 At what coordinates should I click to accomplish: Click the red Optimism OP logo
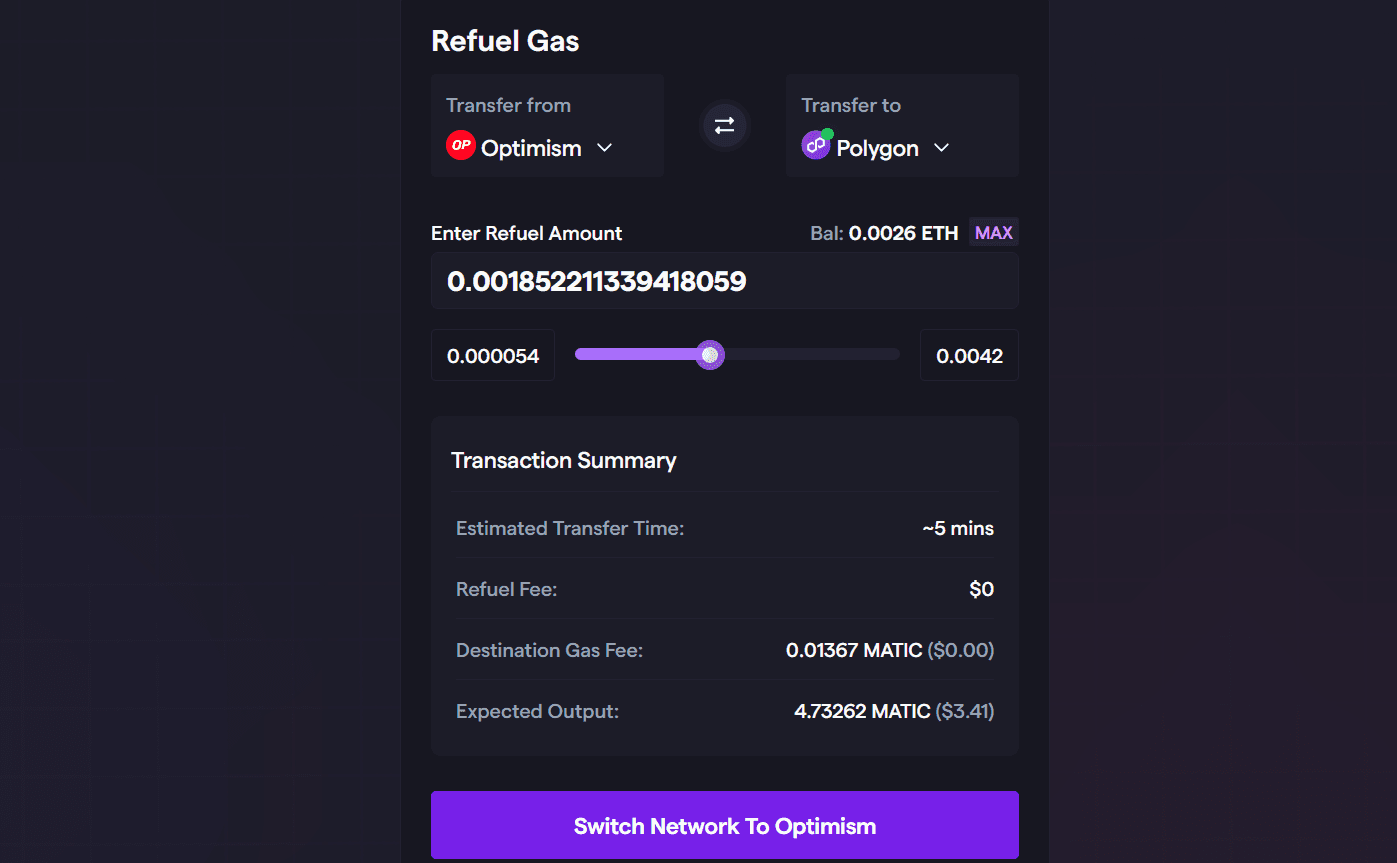tap(460, 146)
